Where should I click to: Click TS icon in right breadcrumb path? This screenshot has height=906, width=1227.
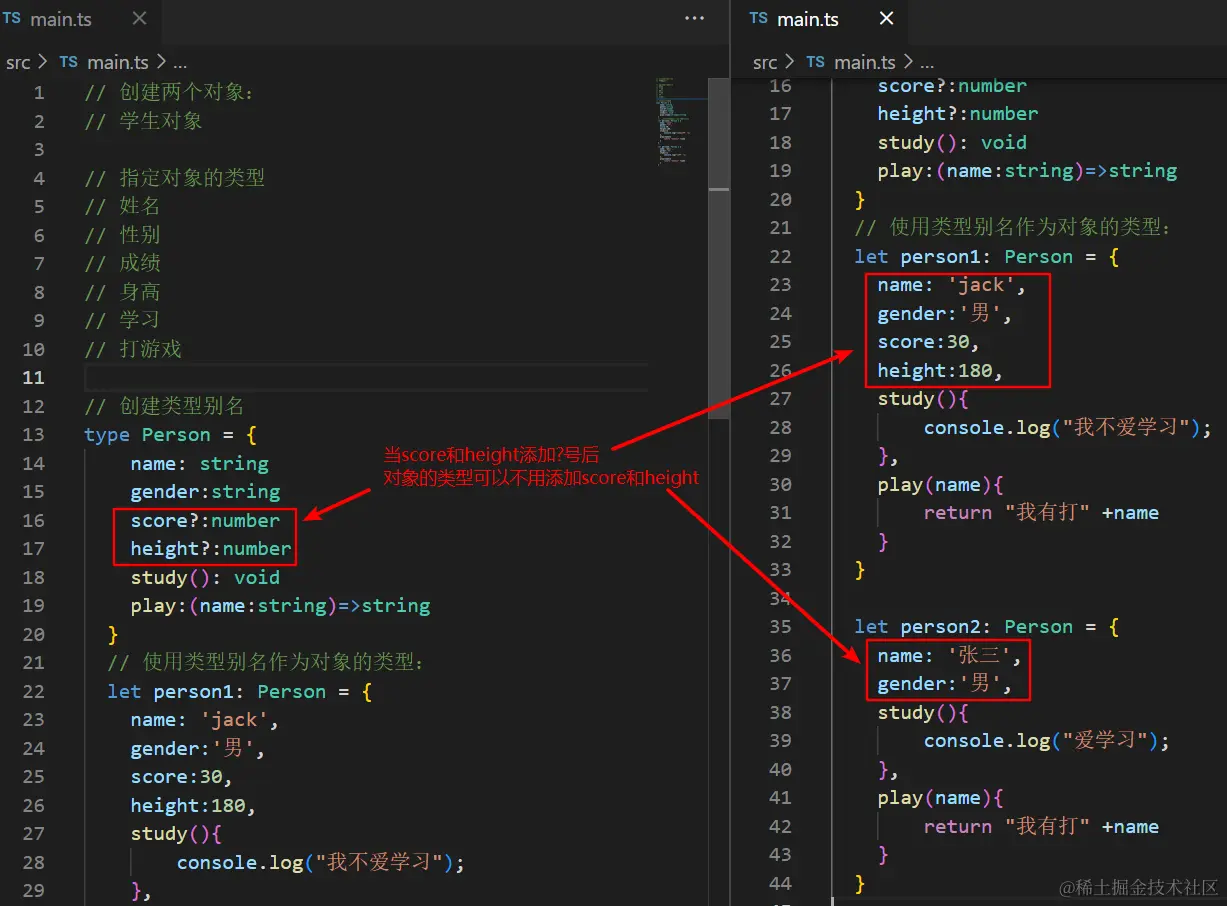[816, 62]
